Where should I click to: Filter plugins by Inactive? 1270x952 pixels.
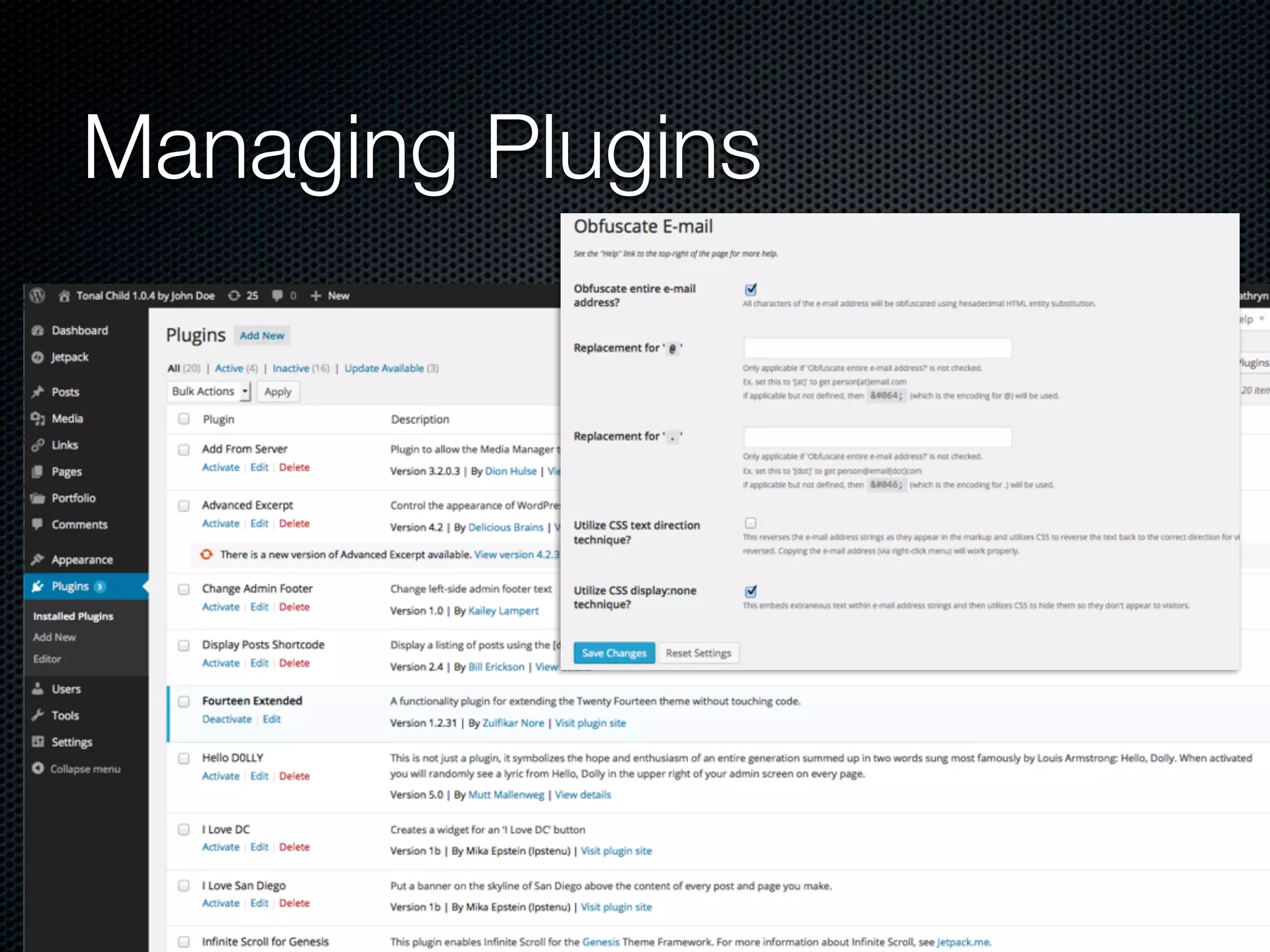[291, 368]
